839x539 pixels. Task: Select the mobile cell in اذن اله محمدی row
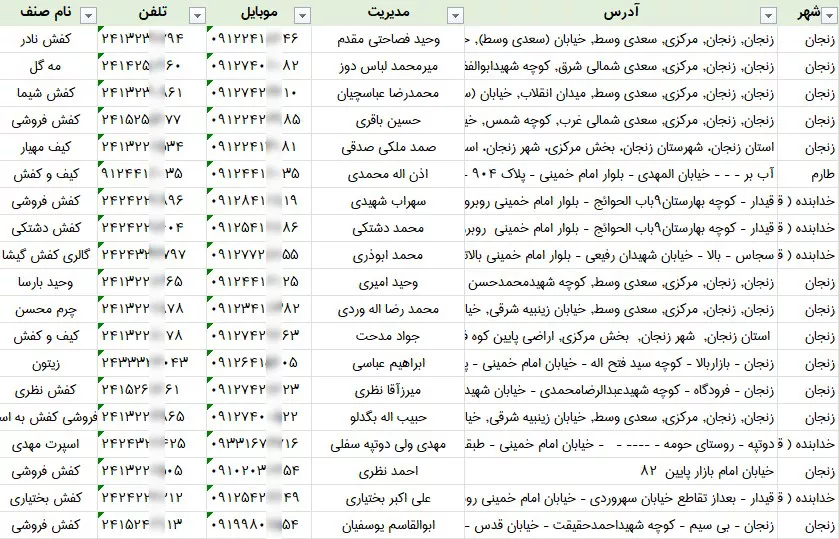(x=259, y=174)
